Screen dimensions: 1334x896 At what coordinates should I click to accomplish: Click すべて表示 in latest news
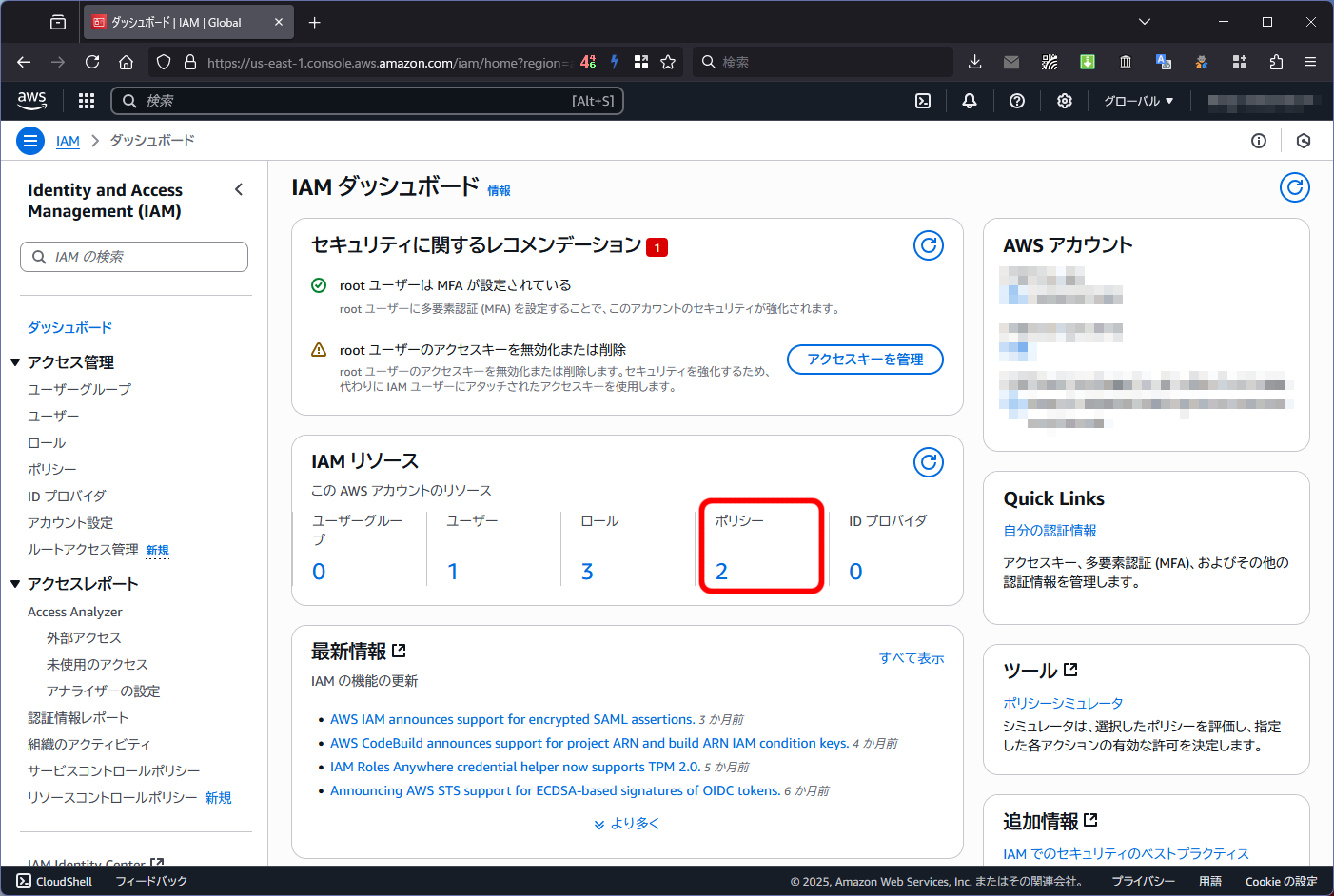[x=912, y=658]
